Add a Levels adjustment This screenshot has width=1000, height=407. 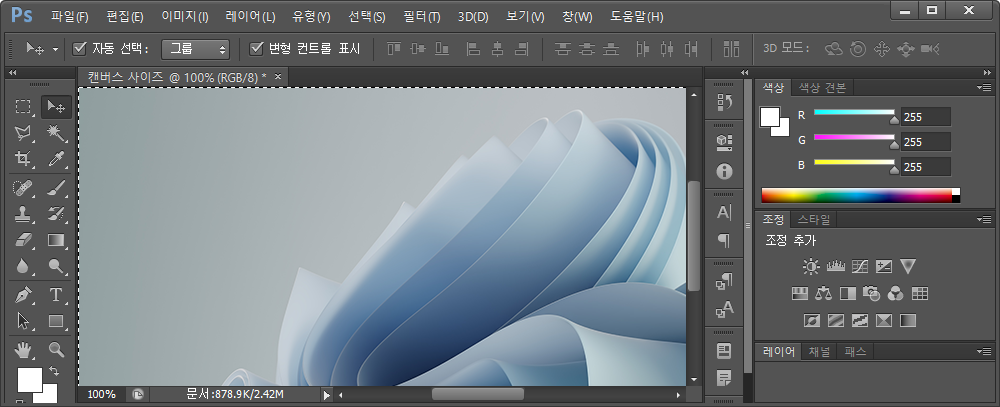[835, 266]
